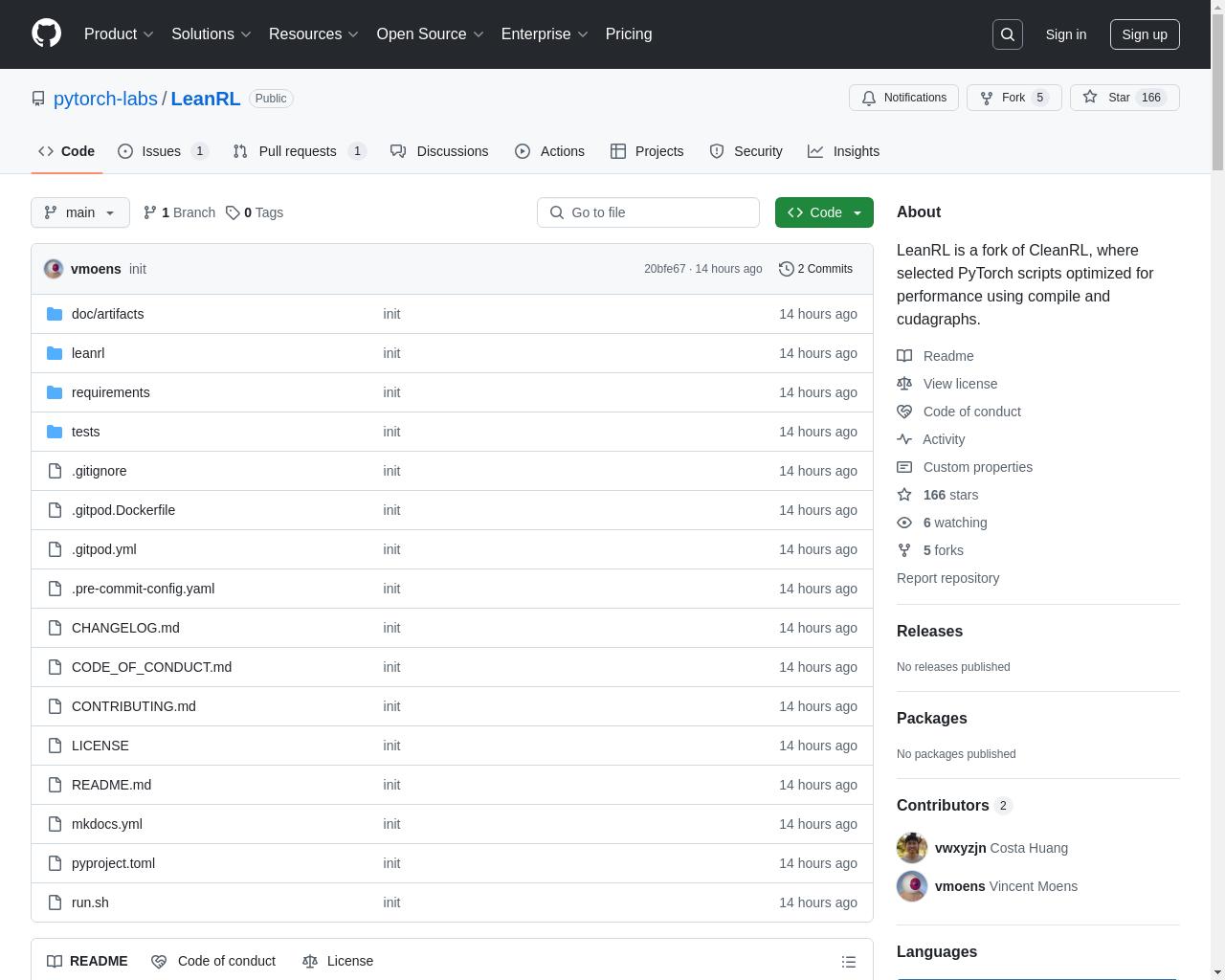Open the pyproject.toml file

(113, 863)
